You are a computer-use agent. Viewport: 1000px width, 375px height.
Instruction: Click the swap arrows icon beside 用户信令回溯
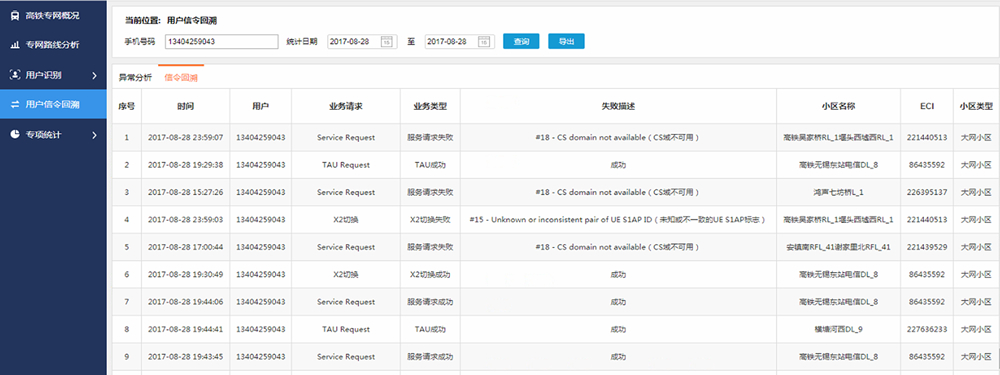click(15, 104)
